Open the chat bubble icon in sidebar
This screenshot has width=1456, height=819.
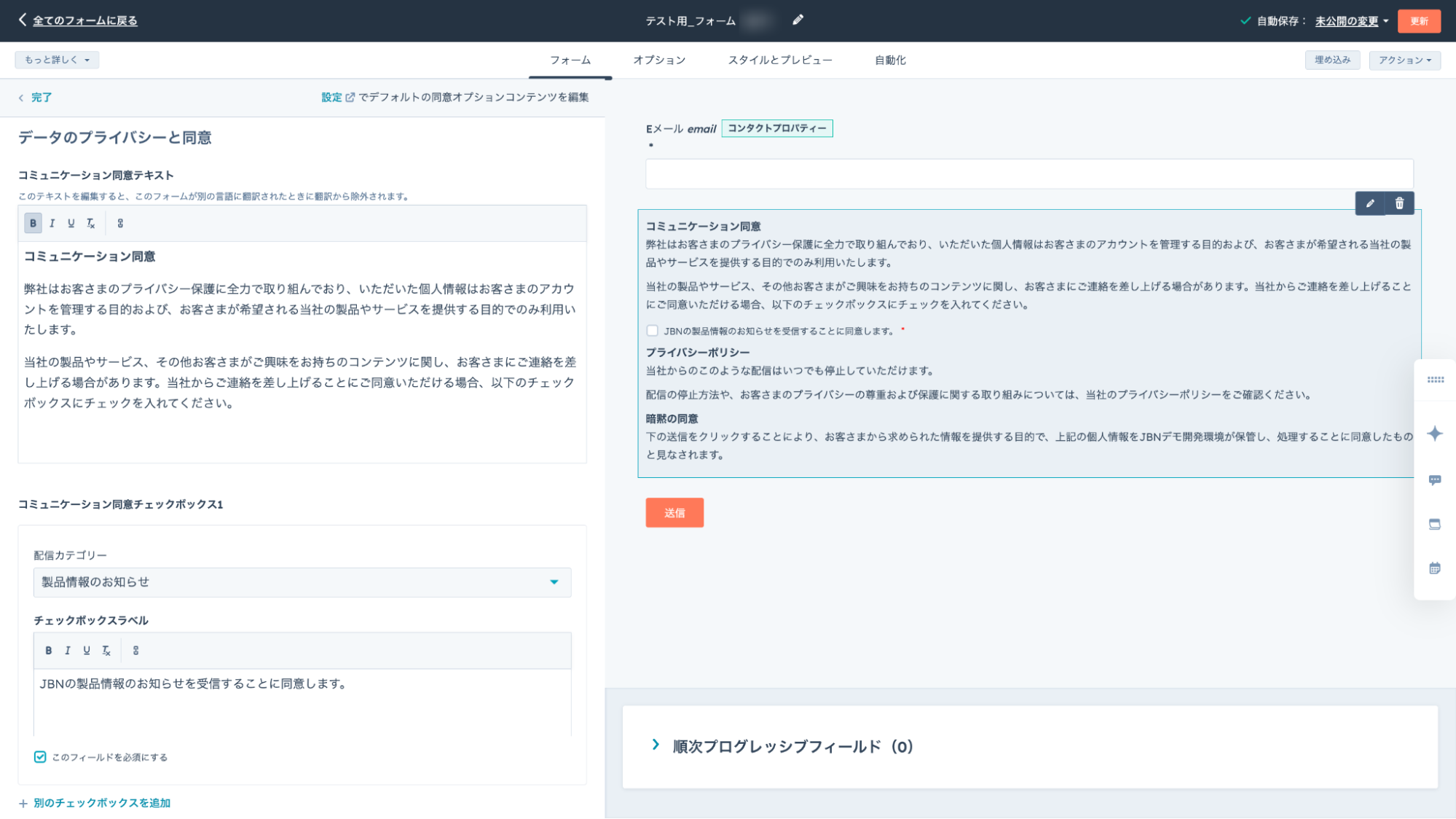point(1435,479)
